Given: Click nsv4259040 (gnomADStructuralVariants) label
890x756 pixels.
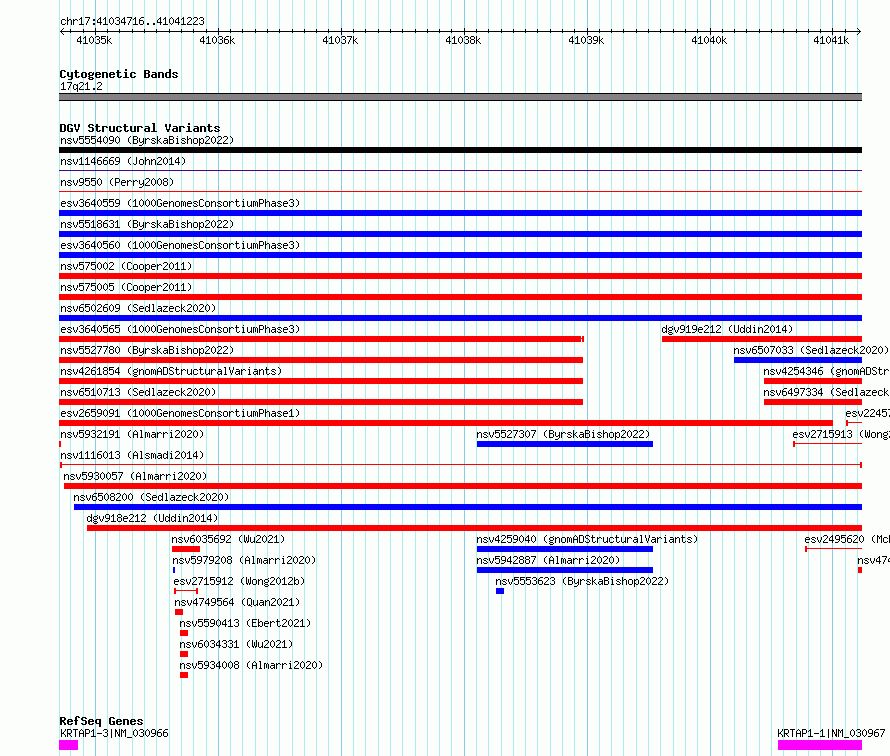Looking at the screenshot, I should (587, 539).
